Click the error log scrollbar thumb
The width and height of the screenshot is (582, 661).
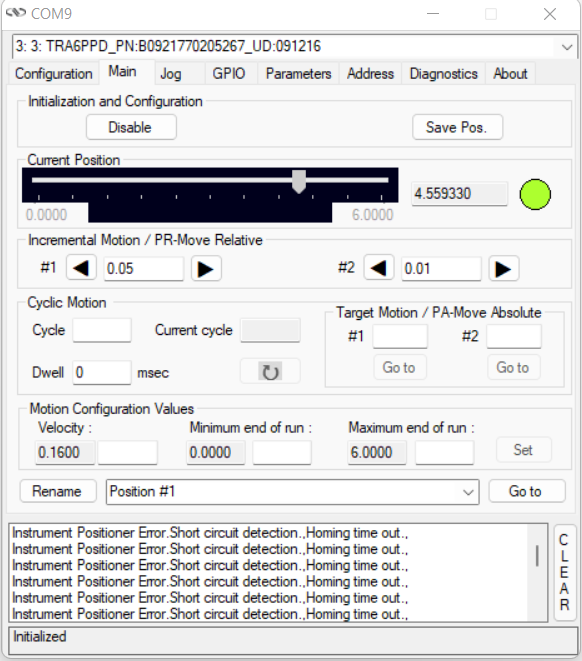pyautogui.click(x=537, y=556)
